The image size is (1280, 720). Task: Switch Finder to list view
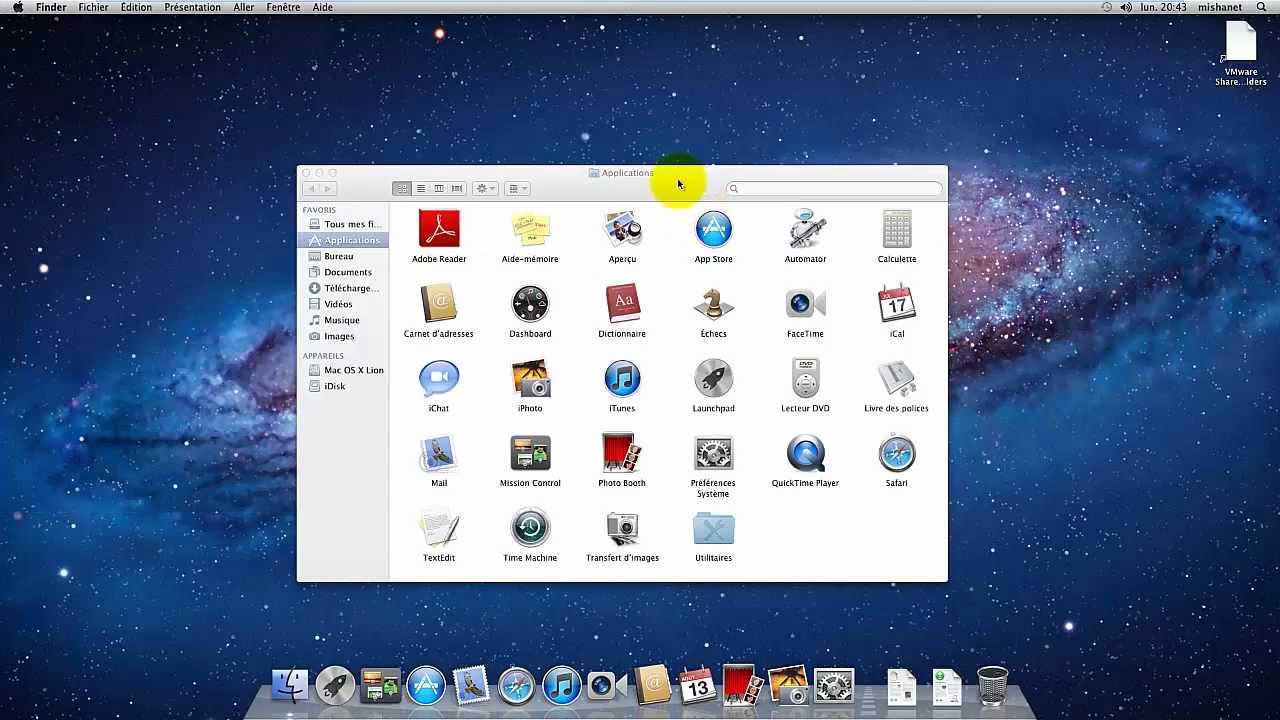[x=420, y=189]
